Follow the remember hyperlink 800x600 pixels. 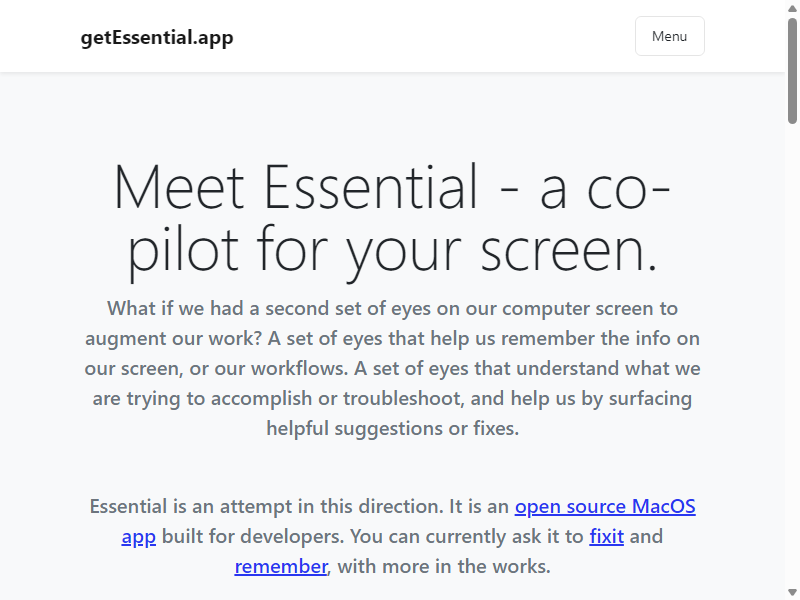[x=281, y=566]
